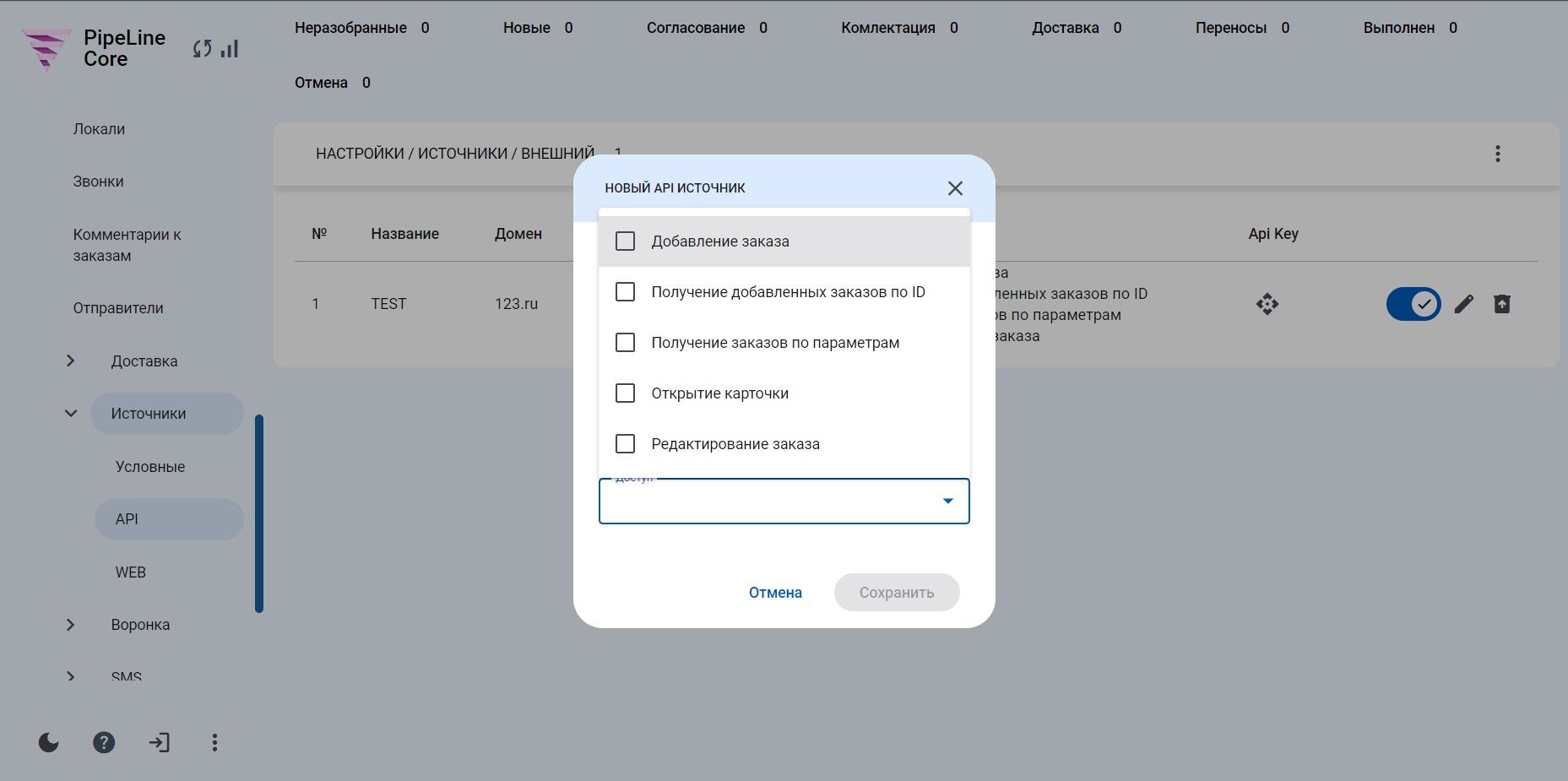Screen dimensions: 1568x781
Task: Click the Сохранить button
Action: click(897, 593)
